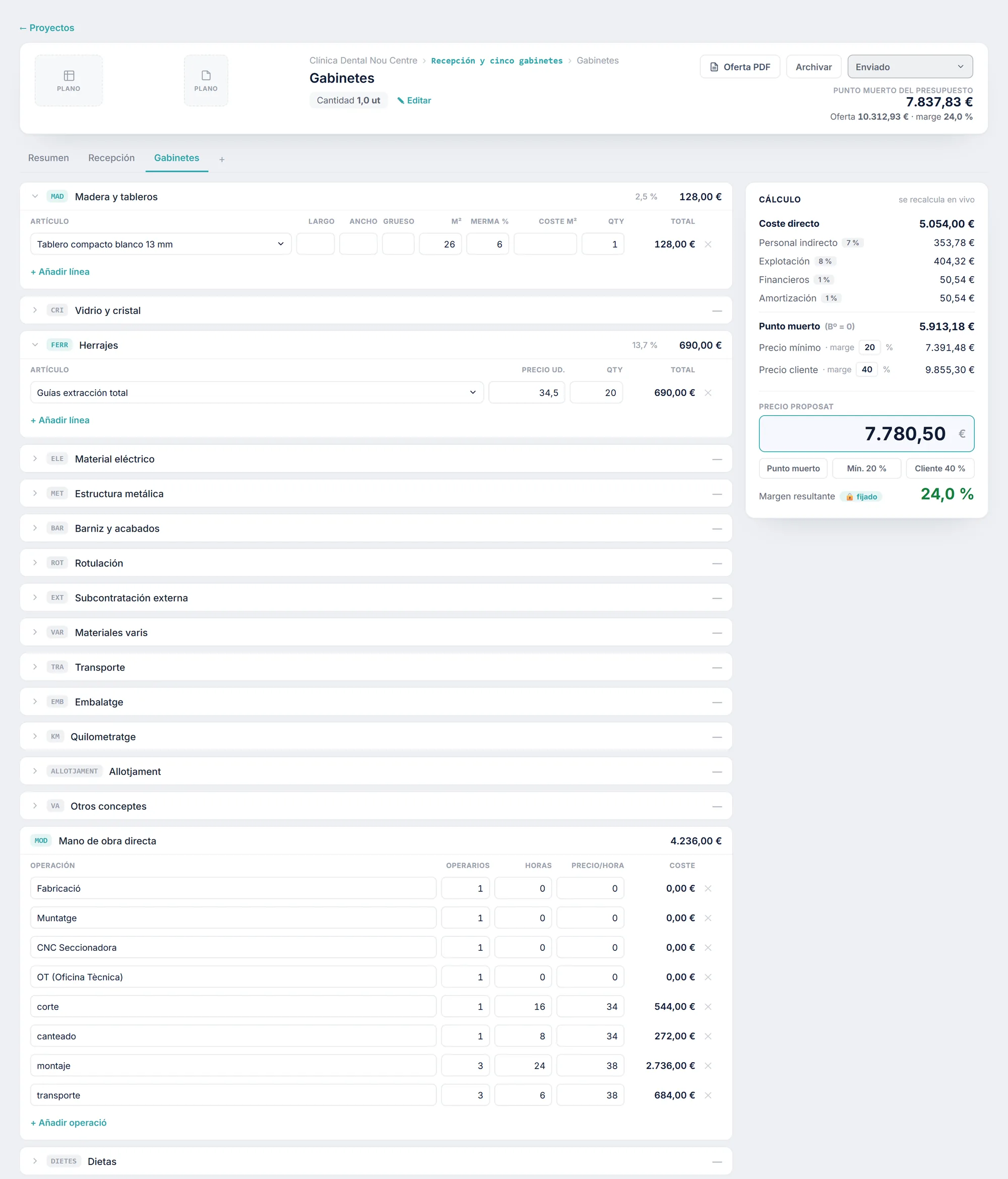Select the Gabinetes tab
1008x1179 pixels.
click(176, 158)
